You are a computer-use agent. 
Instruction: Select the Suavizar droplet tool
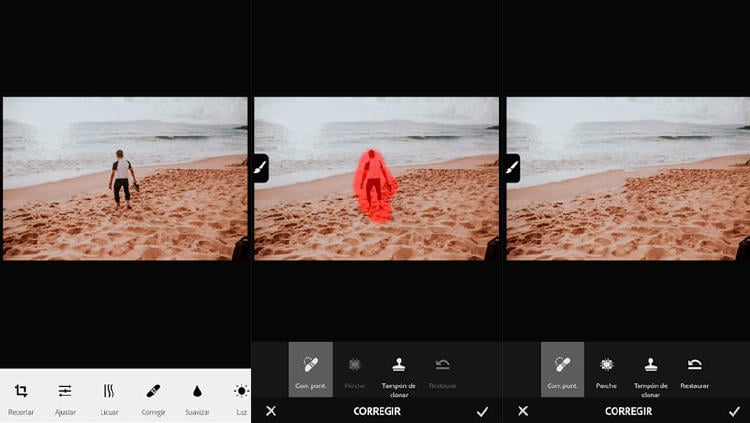(x=197, y=392)
